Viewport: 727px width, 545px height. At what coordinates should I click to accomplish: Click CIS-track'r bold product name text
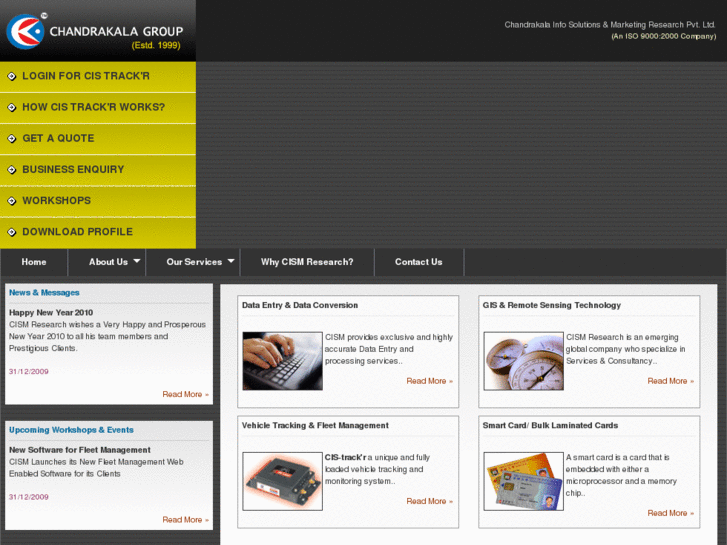(345, 457)
